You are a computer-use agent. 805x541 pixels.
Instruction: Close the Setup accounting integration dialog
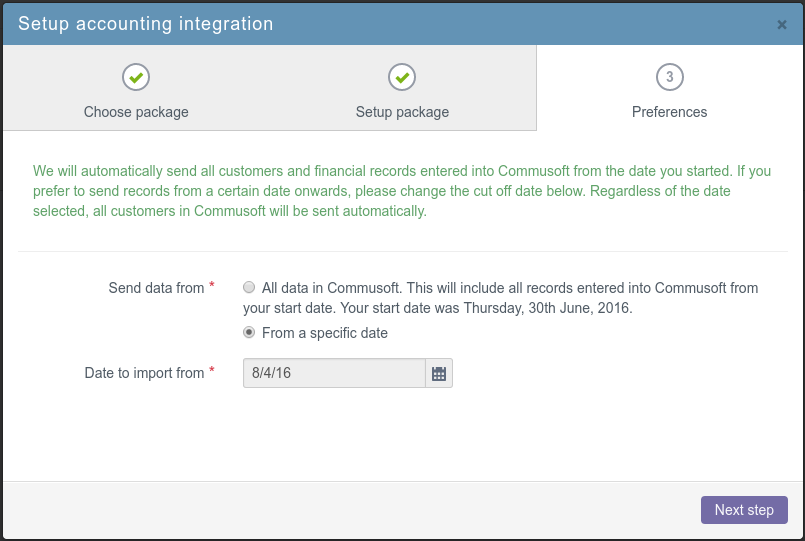tap(781, 25)
